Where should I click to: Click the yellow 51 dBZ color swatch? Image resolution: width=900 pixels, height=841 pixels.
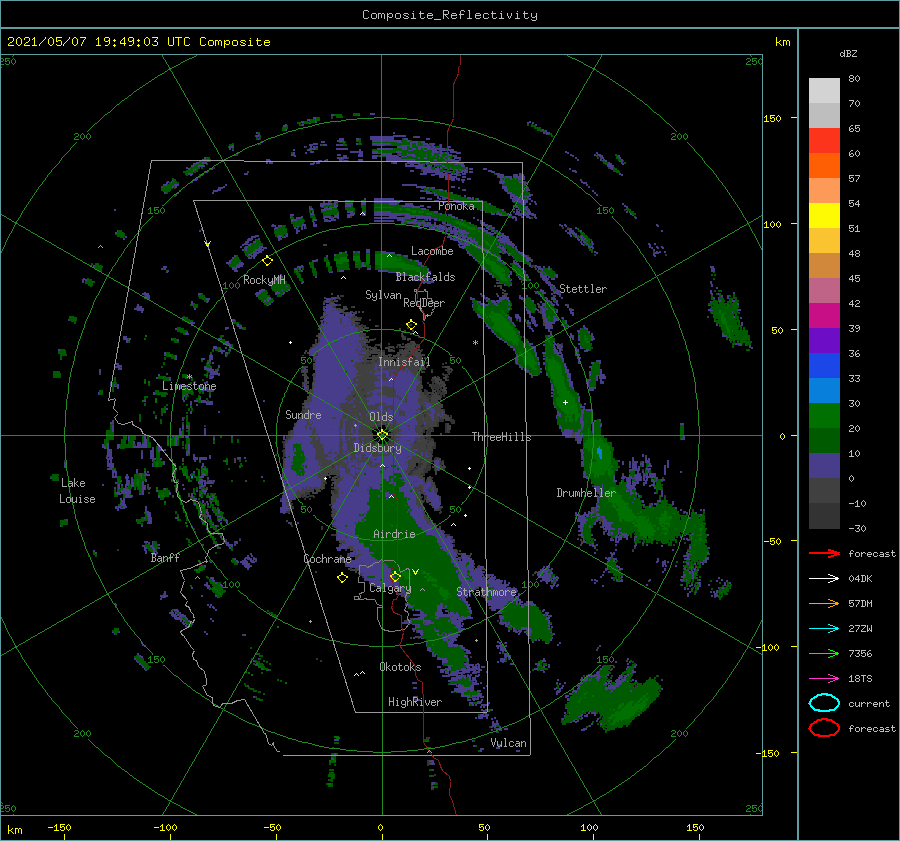tap(824, 216)
